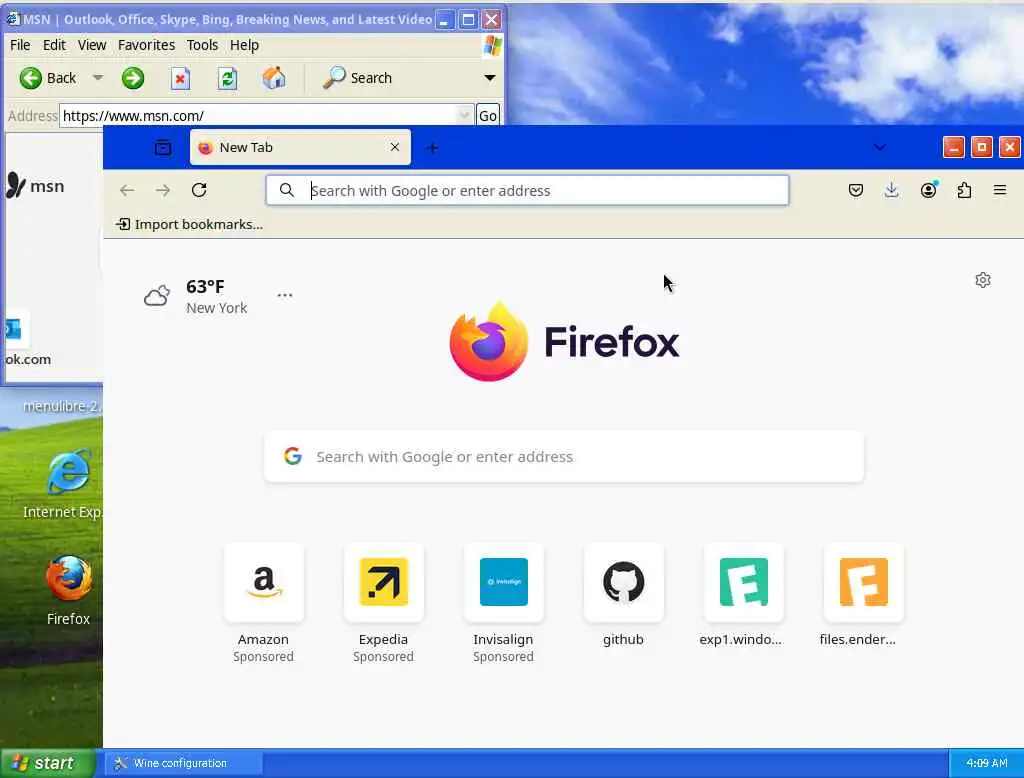Image resolution: width=1024 pixels, height=778 pixels.
Task: Open the Edit menu in Internet Explorer
Action: click(54, 45)
